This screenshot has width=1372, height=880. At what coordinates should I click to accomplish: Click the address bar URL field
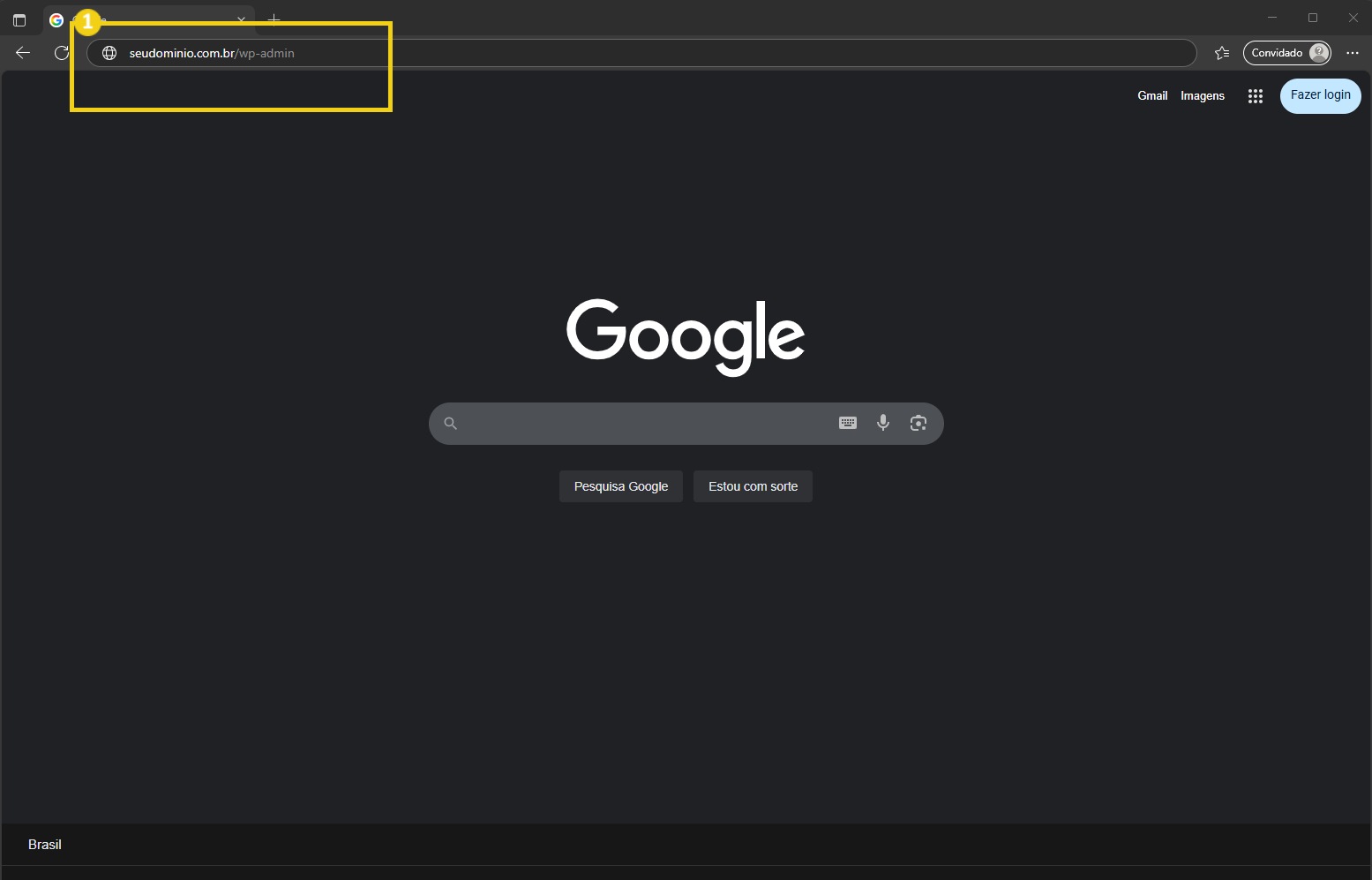tap(641, 53)
